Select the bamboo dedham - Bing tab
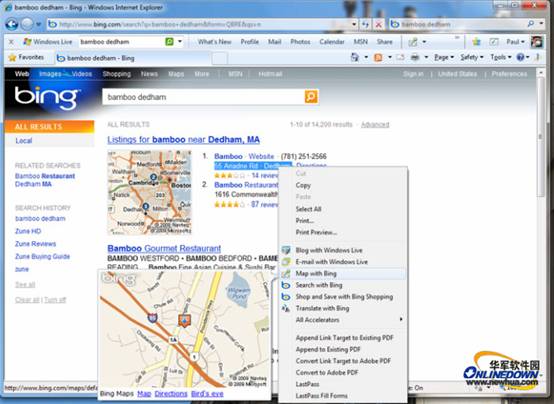 pos(132,58)
